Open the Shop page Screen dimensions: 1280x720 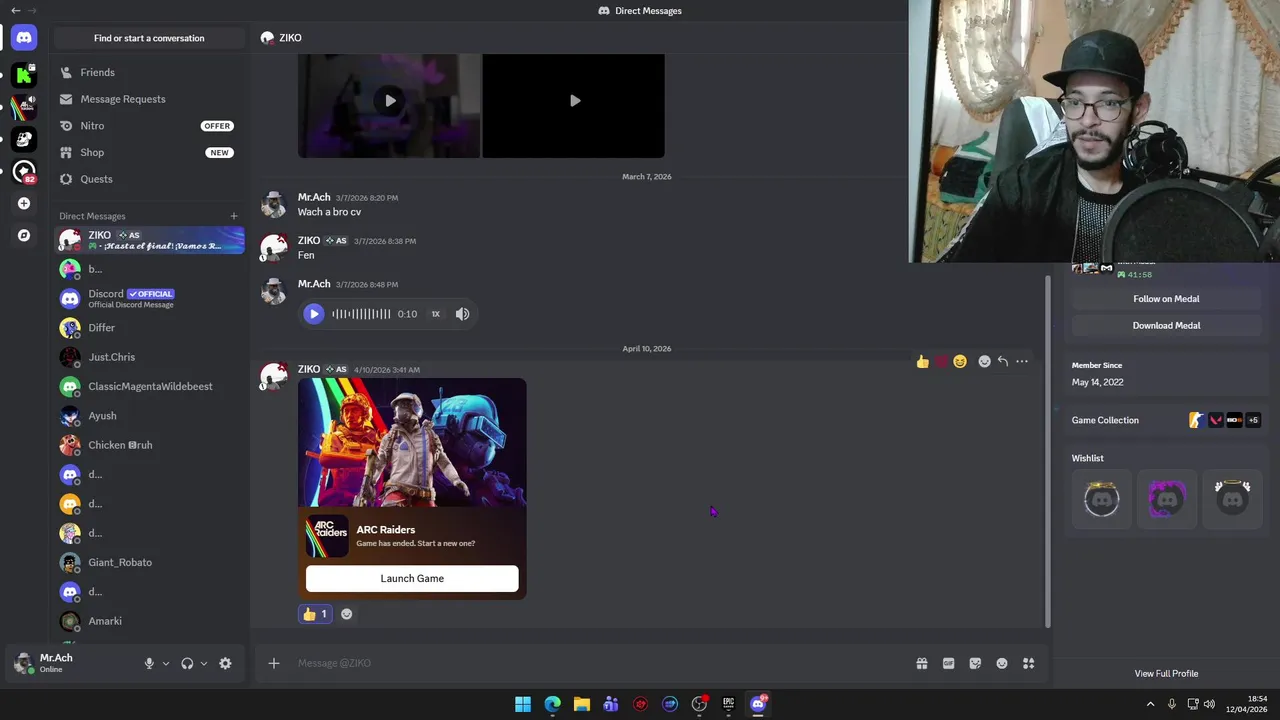coord(149,152)
